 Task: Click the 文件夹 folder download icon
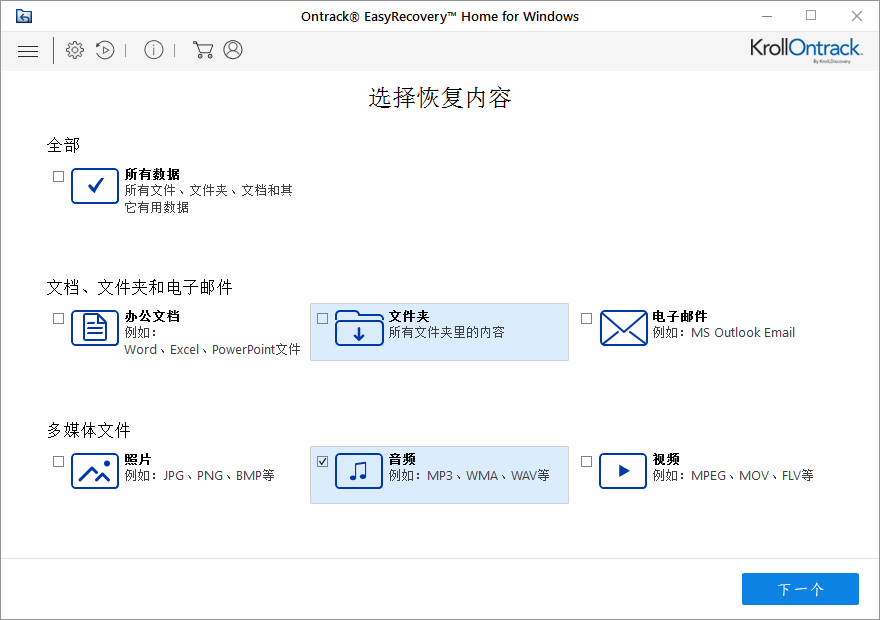(359, 328)
